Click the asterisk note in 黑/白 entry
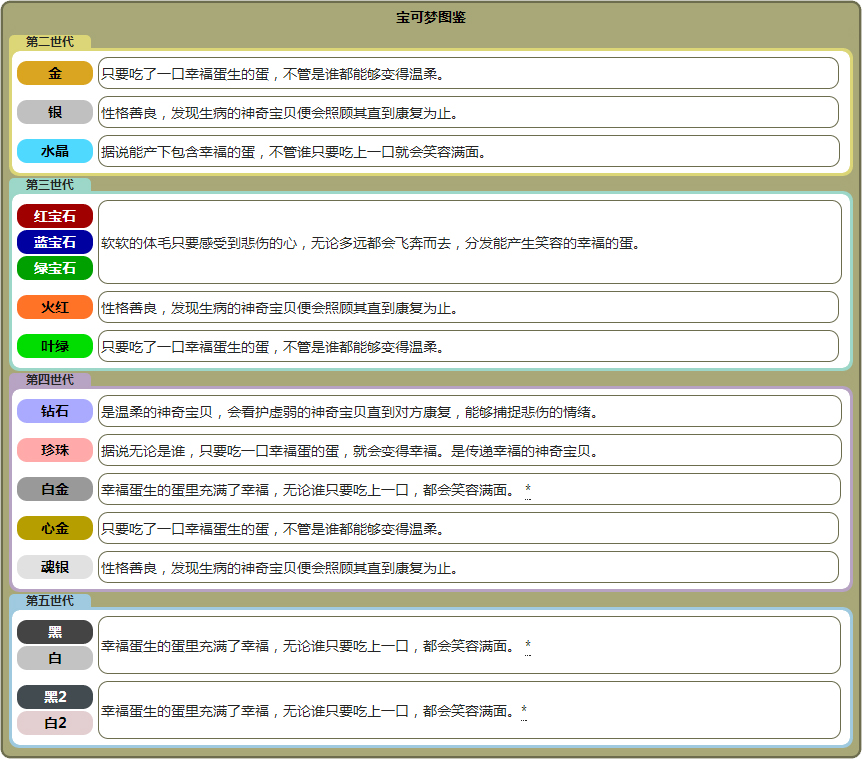Image resolution: width=862 pixels, height=759 pixels. click(528, 646)
